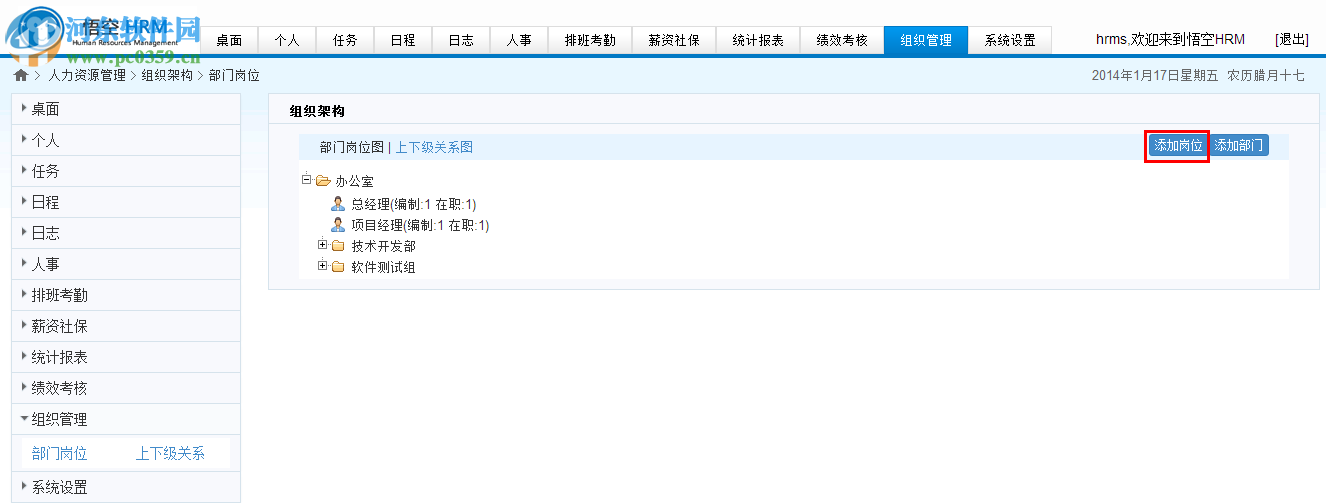This screenshot has width=1326, height=503.
Task: Select the 办公室 department label
Action: click(354, 182)
